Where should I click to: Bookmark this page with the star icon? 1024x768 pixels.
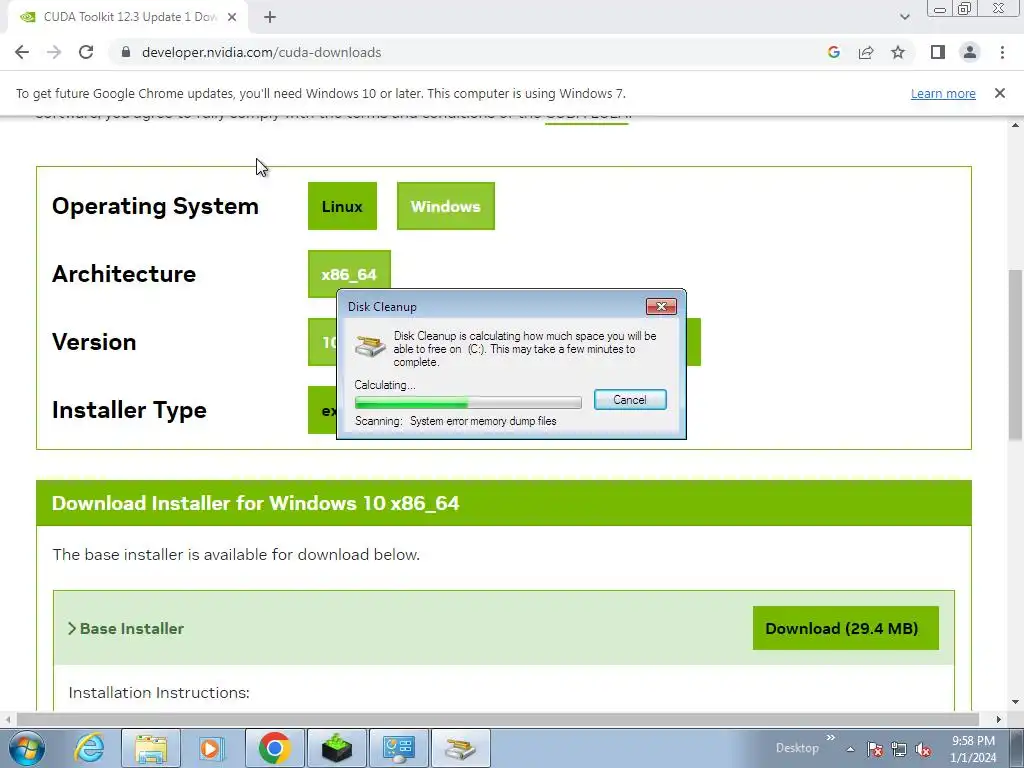[898, 52]
